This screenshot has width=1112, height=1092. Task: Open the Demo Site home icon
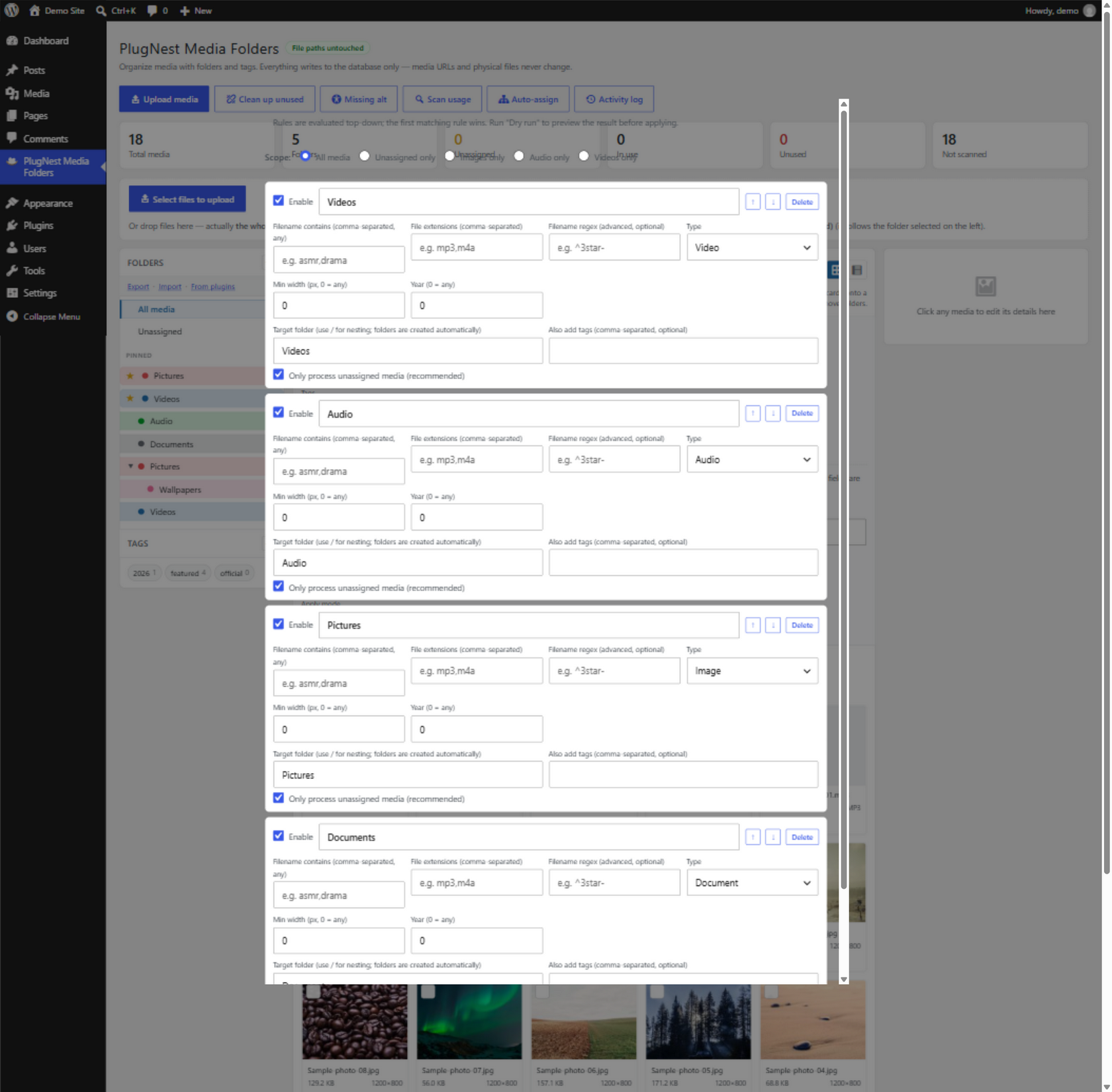(x=34, y=11)
